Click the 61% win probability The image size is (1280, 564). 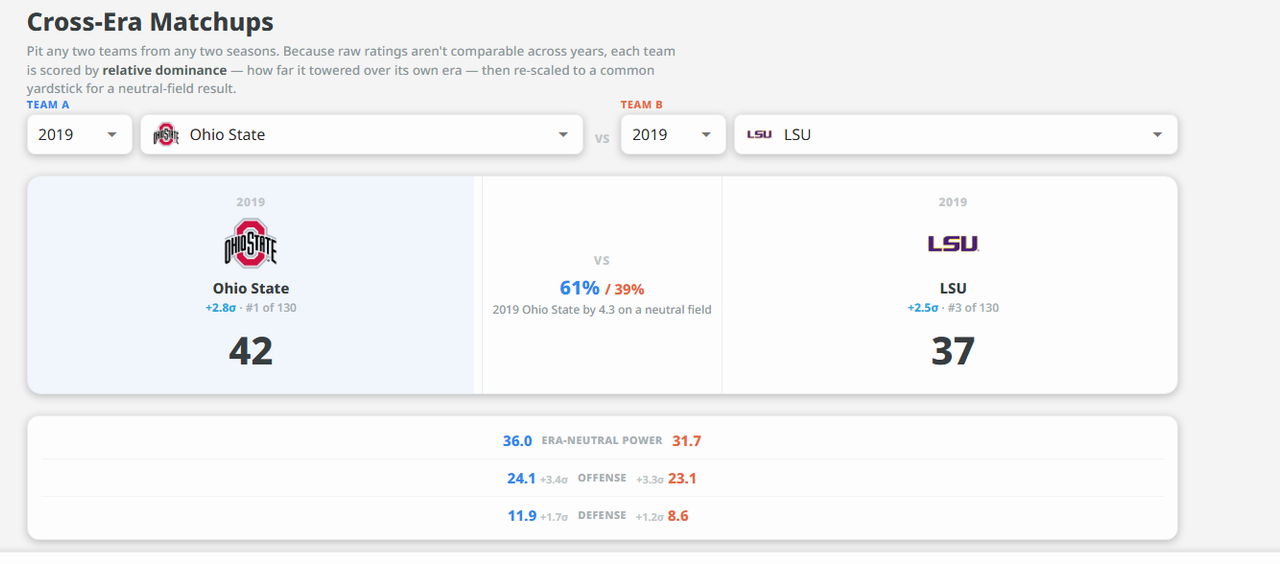point(580,288)
